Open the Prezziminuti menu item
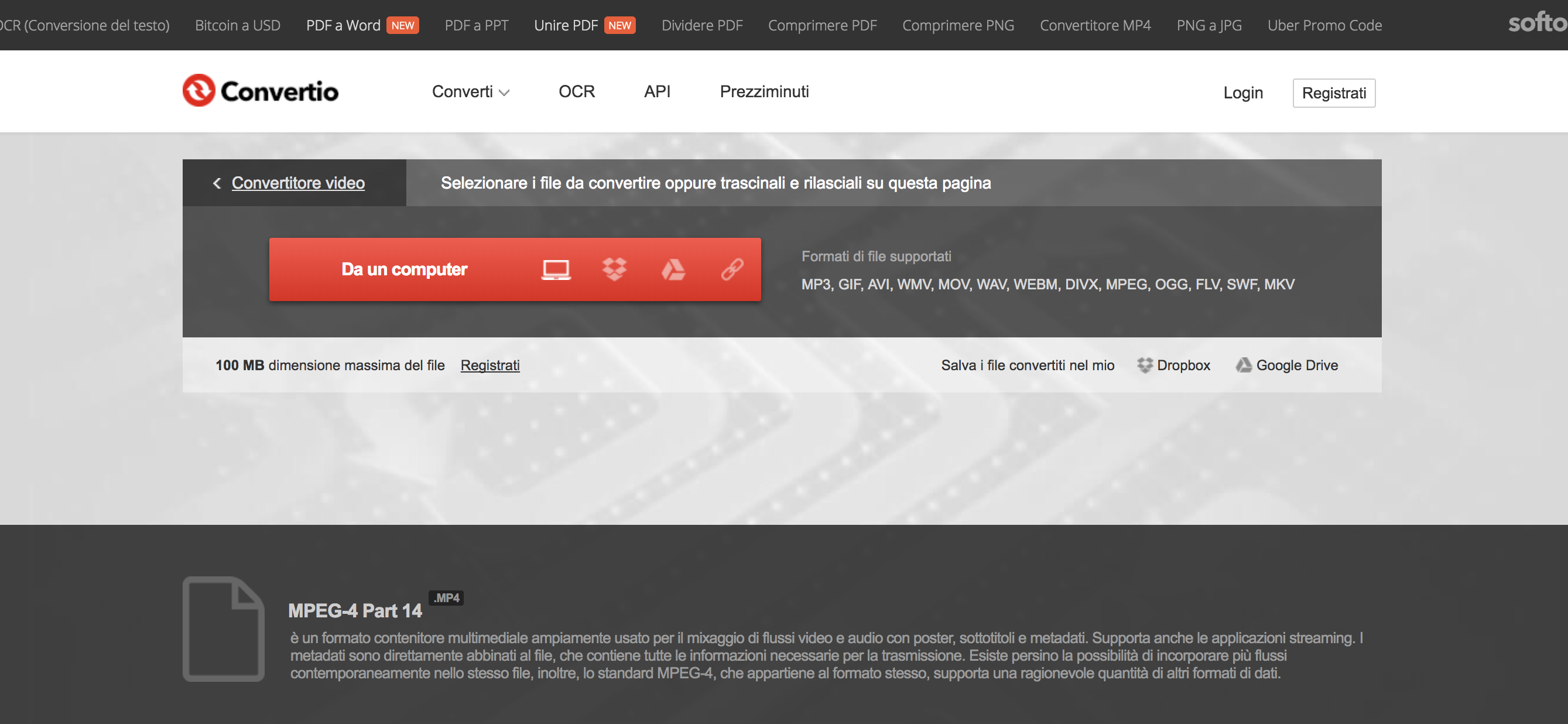The image size is (1568, 724). coord(765,91)
